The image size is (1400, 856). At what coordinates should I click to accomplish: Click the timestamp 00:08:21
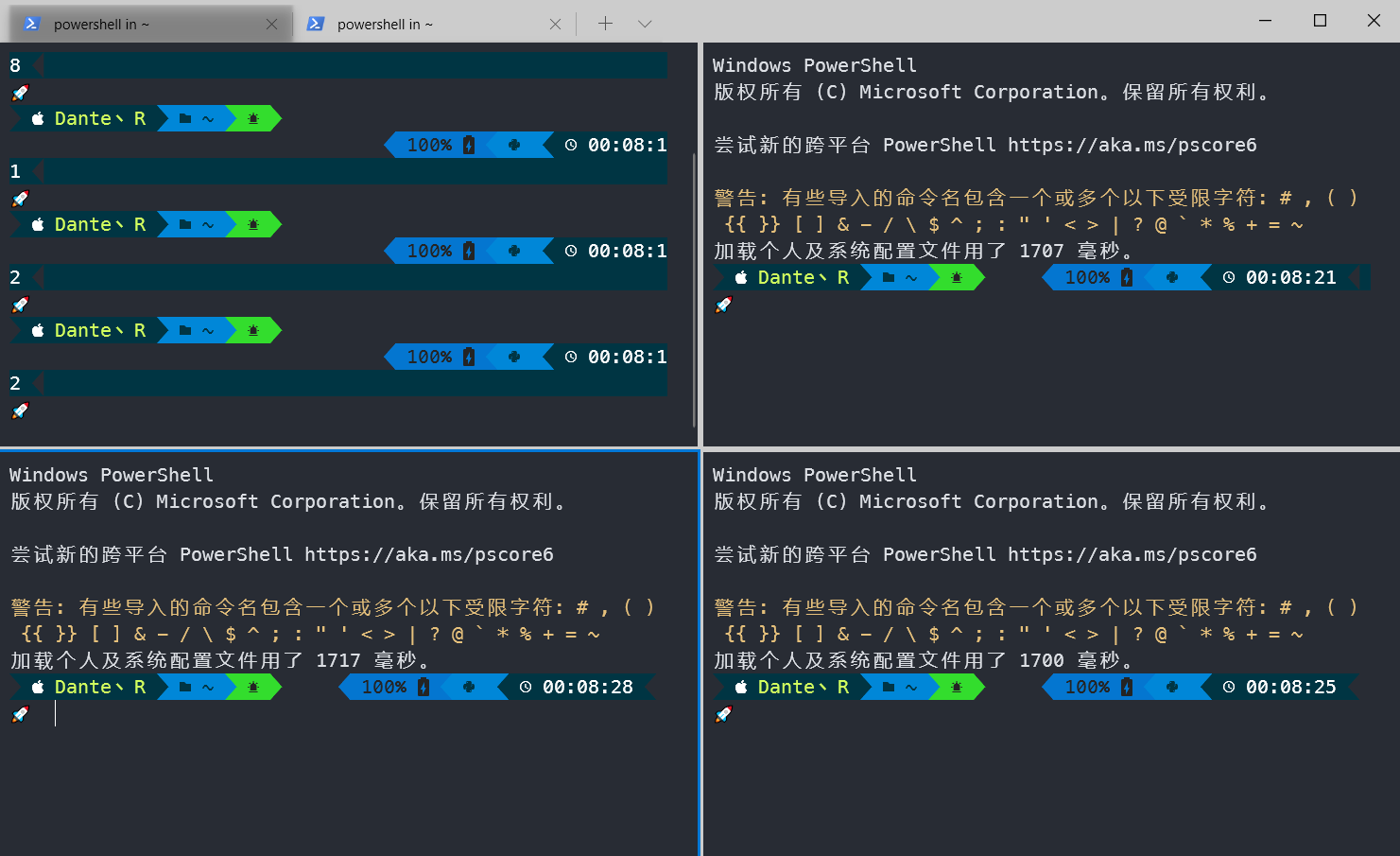(1291, 277)
